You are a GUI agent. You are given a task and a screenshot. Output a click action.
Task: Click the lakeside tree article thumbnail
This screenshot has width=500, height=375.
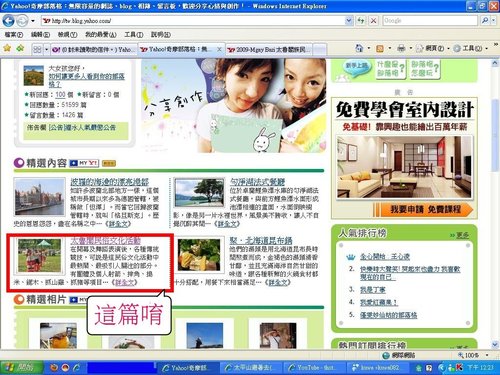199,192
